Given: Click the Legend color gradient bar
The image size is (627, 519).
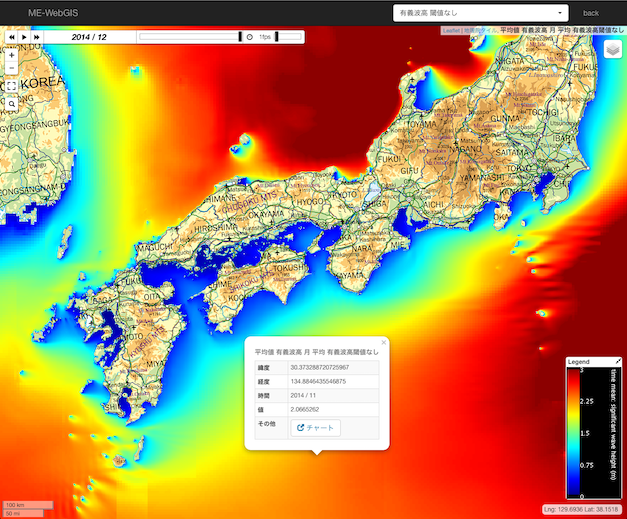Looking at the screenshot, I should point(573,433).
